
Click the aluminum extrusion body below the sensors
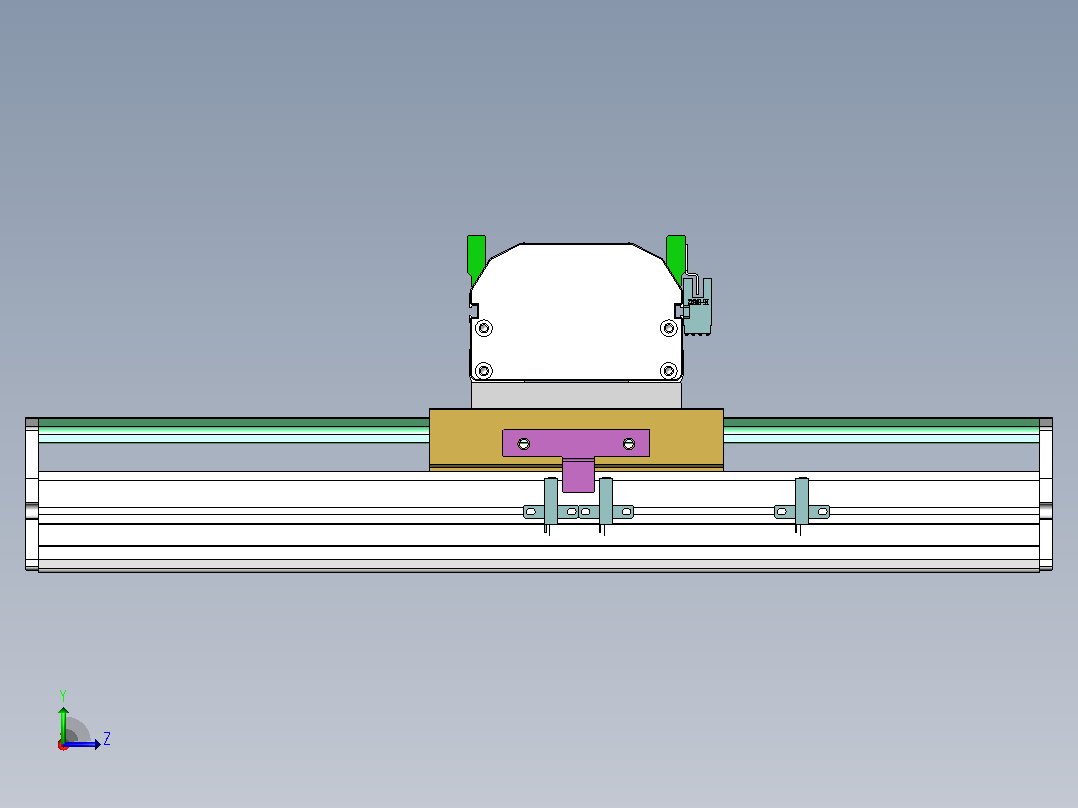pos(538,548)
